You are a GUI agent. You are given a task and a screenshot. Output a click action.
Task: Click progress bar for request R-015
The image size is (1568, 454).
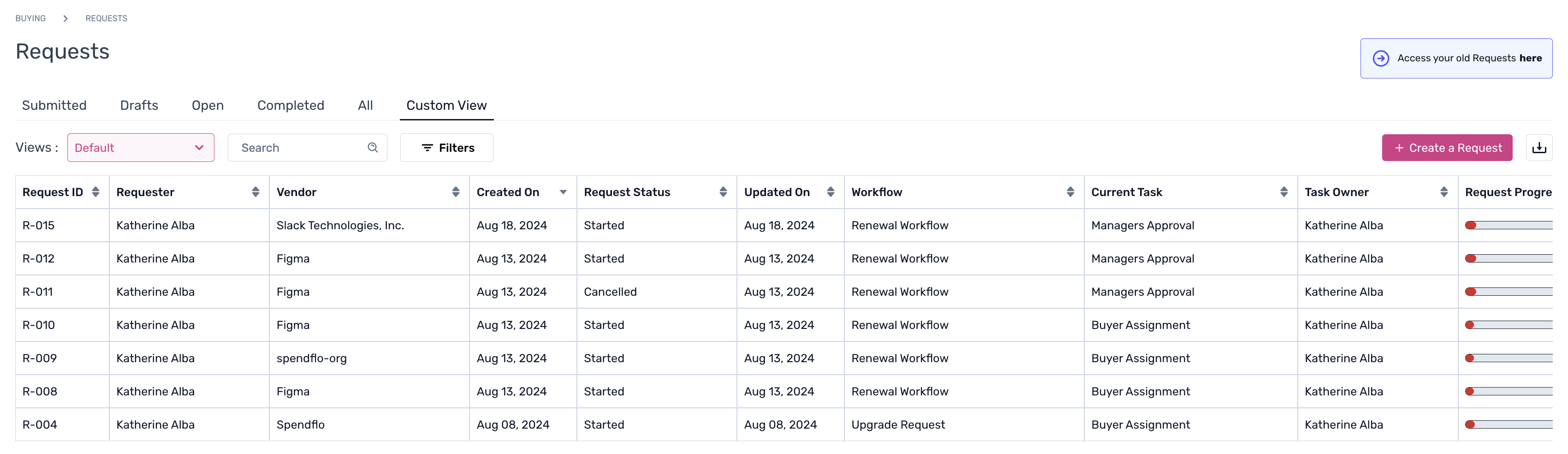[1509, 226]
